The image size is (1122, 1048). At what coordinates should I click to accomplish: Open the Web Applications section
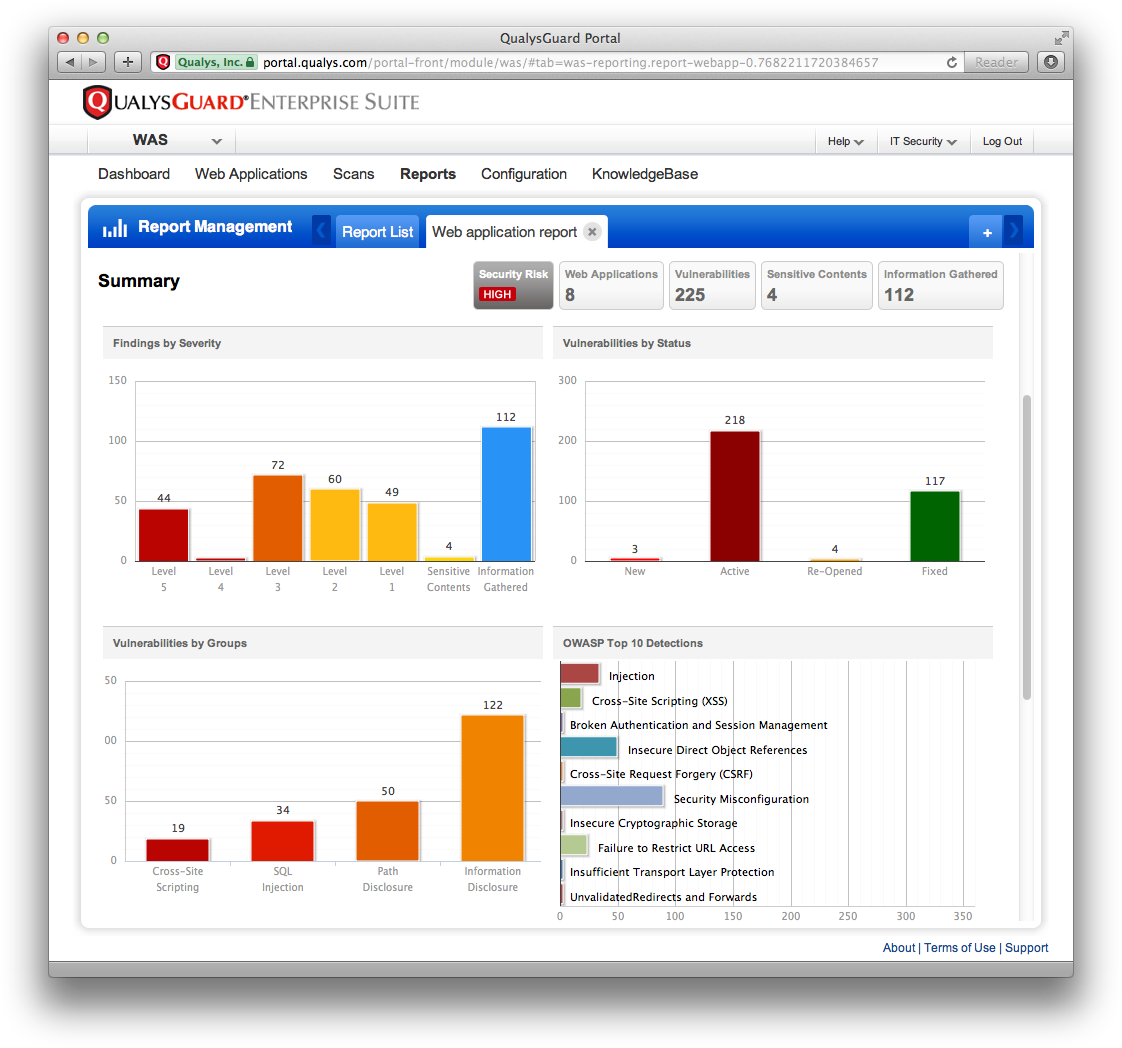[x=251, y=174]
